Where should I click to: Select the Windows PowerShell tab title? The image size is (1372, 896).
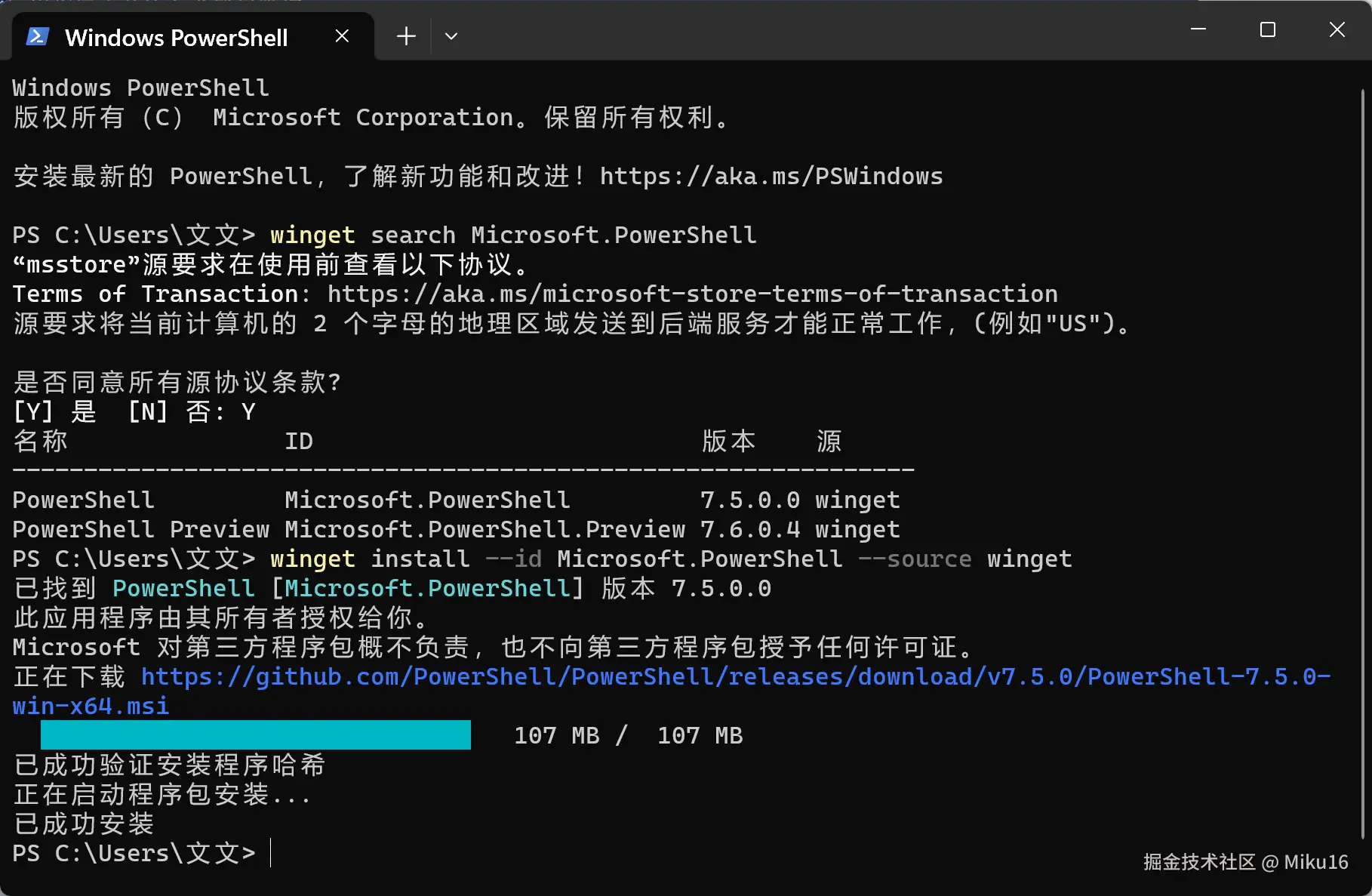(176, 38)
